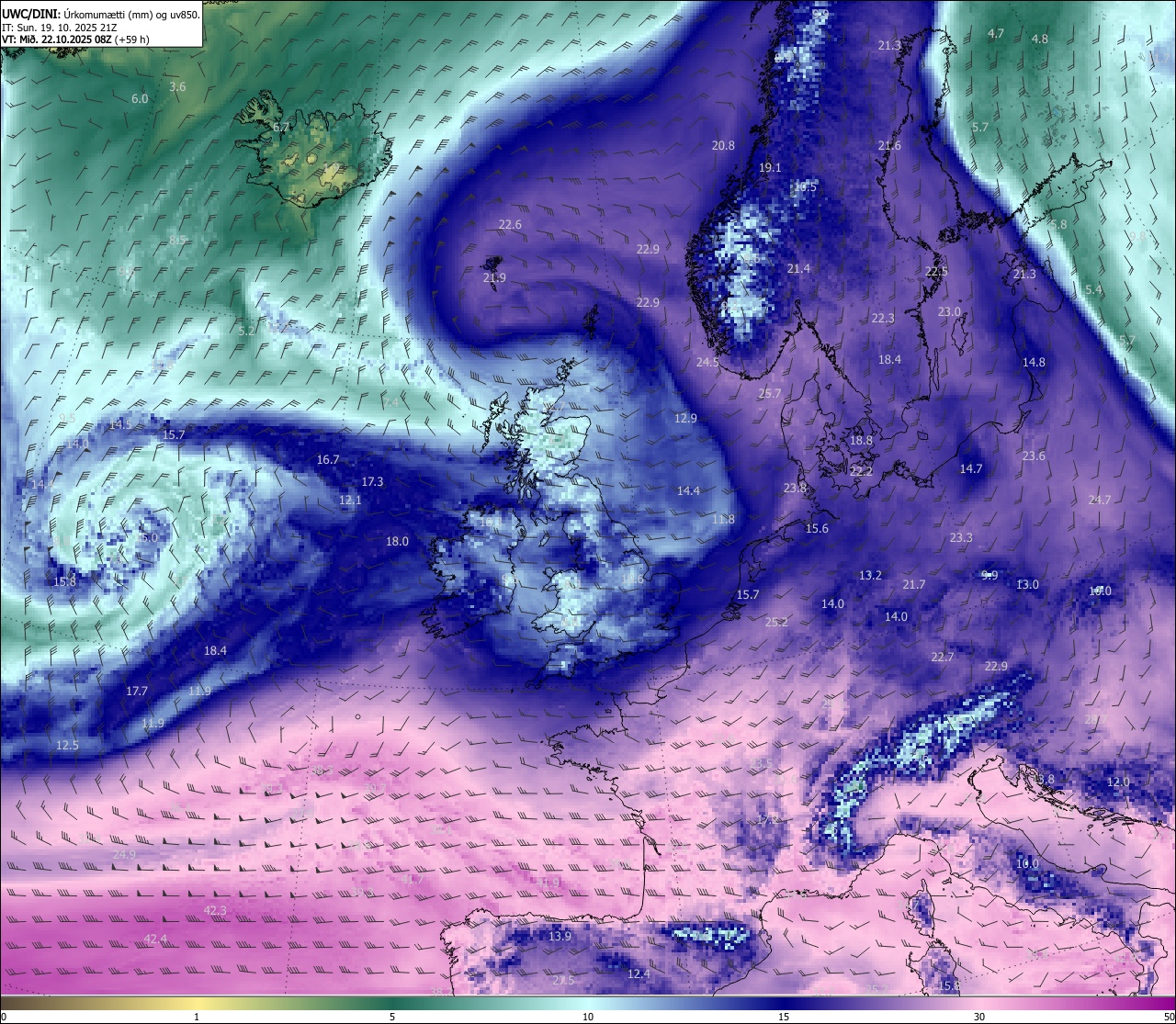Click the 3.6 value on the map
This screenshot has height=1024, width=1176.
178,87
